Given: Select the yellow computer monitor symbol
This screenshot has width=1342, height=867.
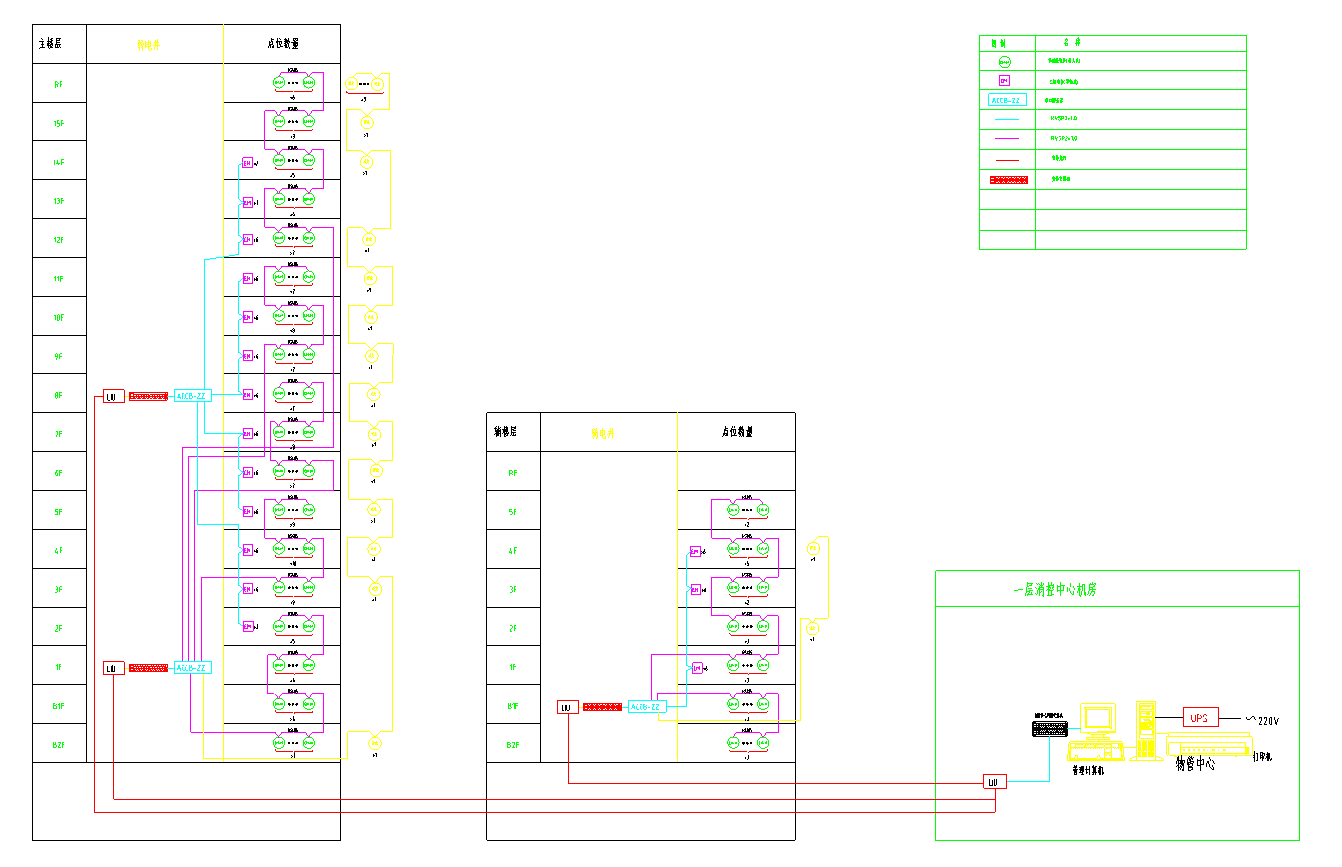Looking at the screenshot, I should [x=1097, y=719].
